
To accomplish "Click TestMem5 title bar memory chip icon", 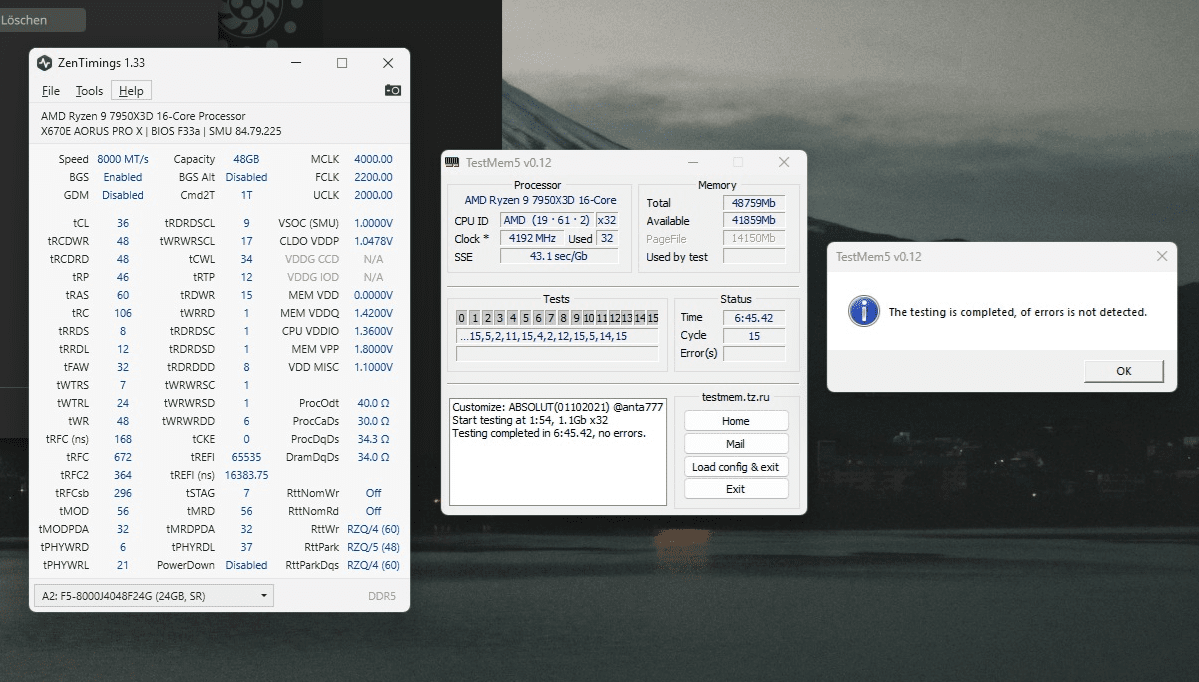I will (x=452, y=162).
